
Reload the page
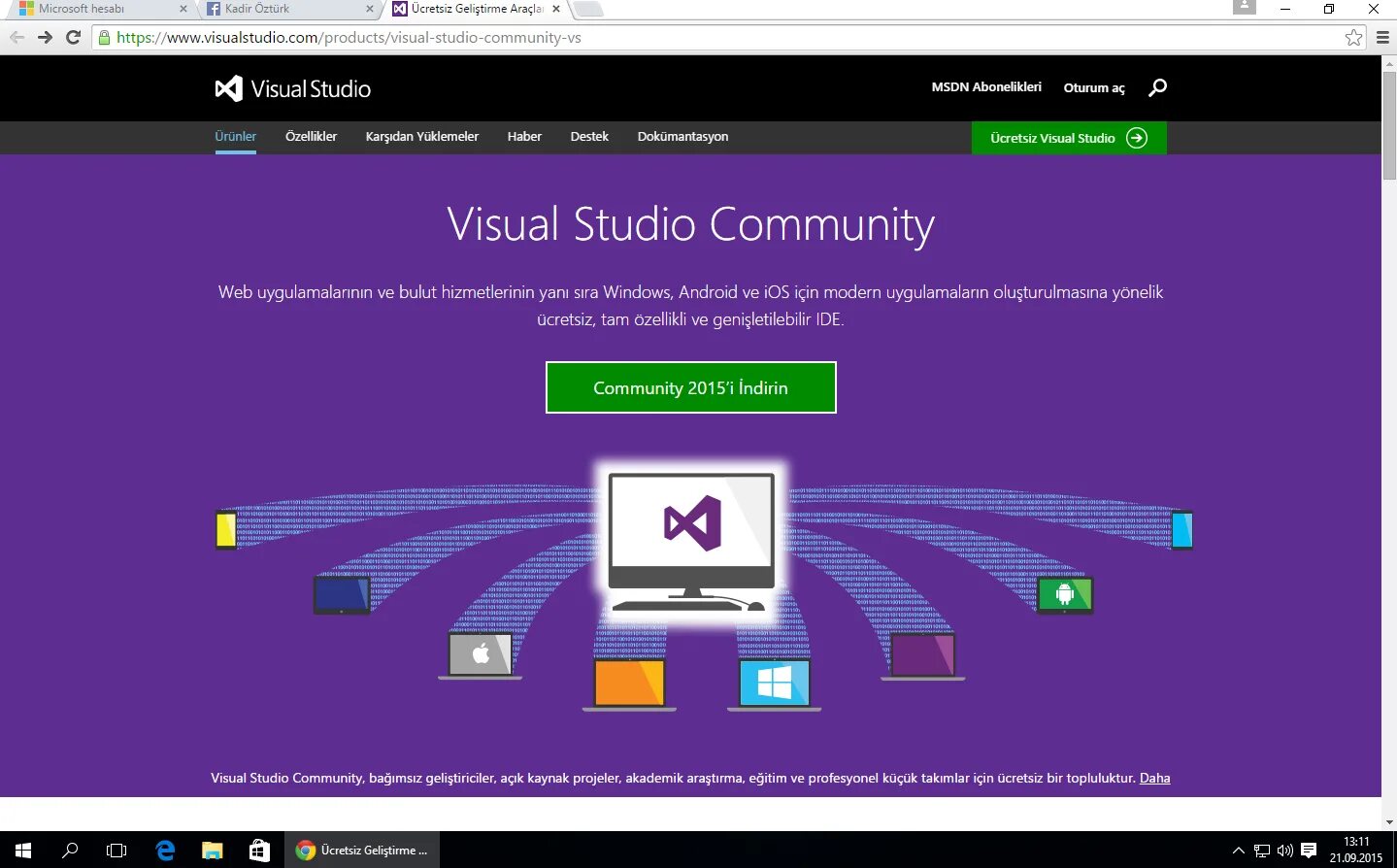point(73,37)
